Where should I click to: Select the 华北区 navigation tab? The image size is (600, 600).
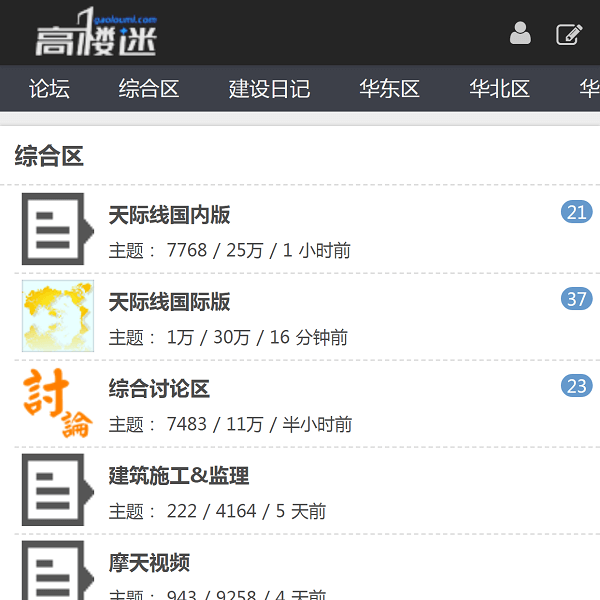point(499,89)
